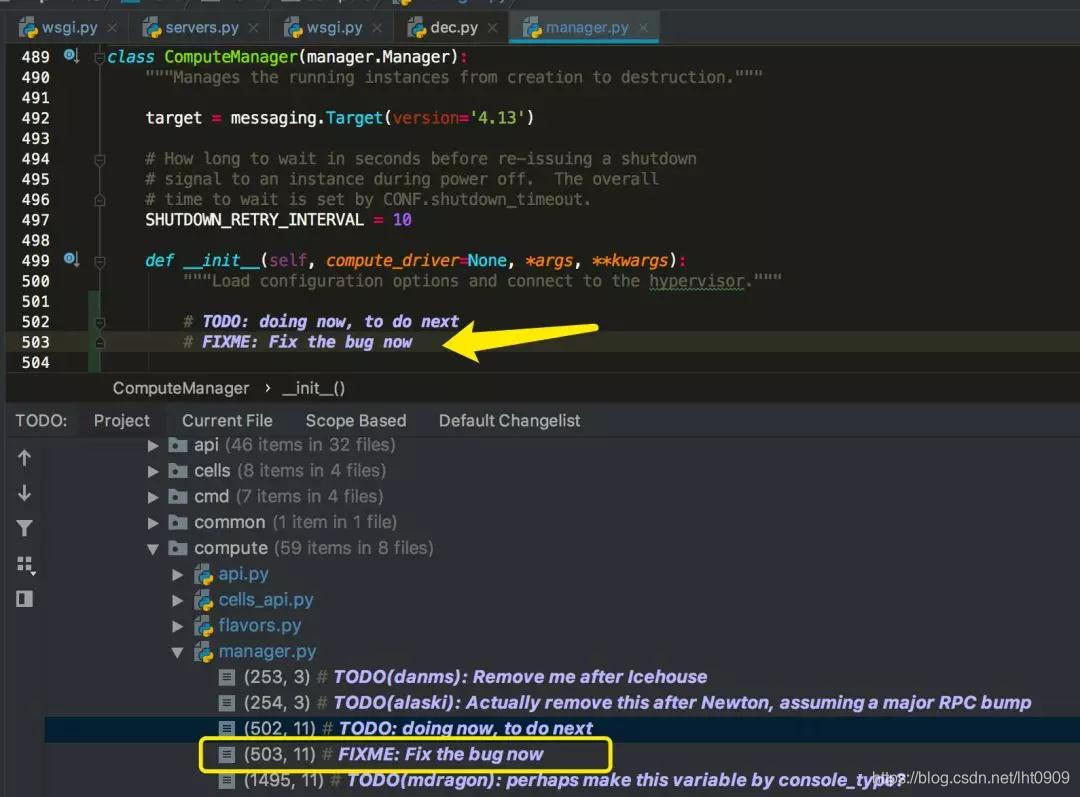Place cursor on the FIXME comment line 503

(x=298, y=342)
